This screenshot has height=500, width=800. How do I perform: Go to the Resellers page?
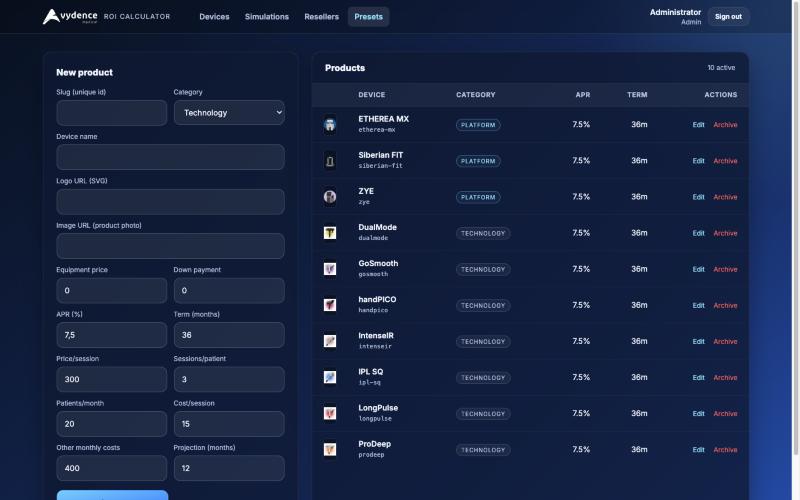click(x=321, y=17)
